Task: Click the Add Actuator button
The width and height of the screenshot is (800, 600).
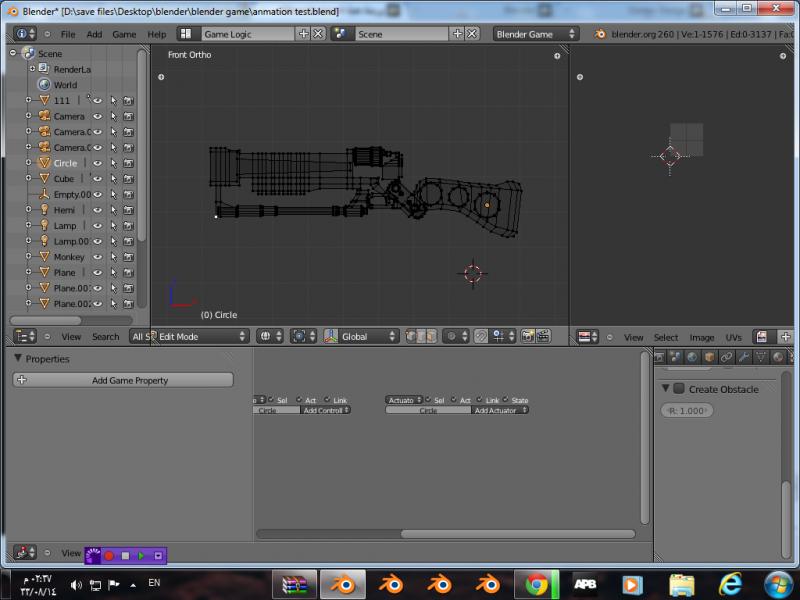Action: click(500, 411)
